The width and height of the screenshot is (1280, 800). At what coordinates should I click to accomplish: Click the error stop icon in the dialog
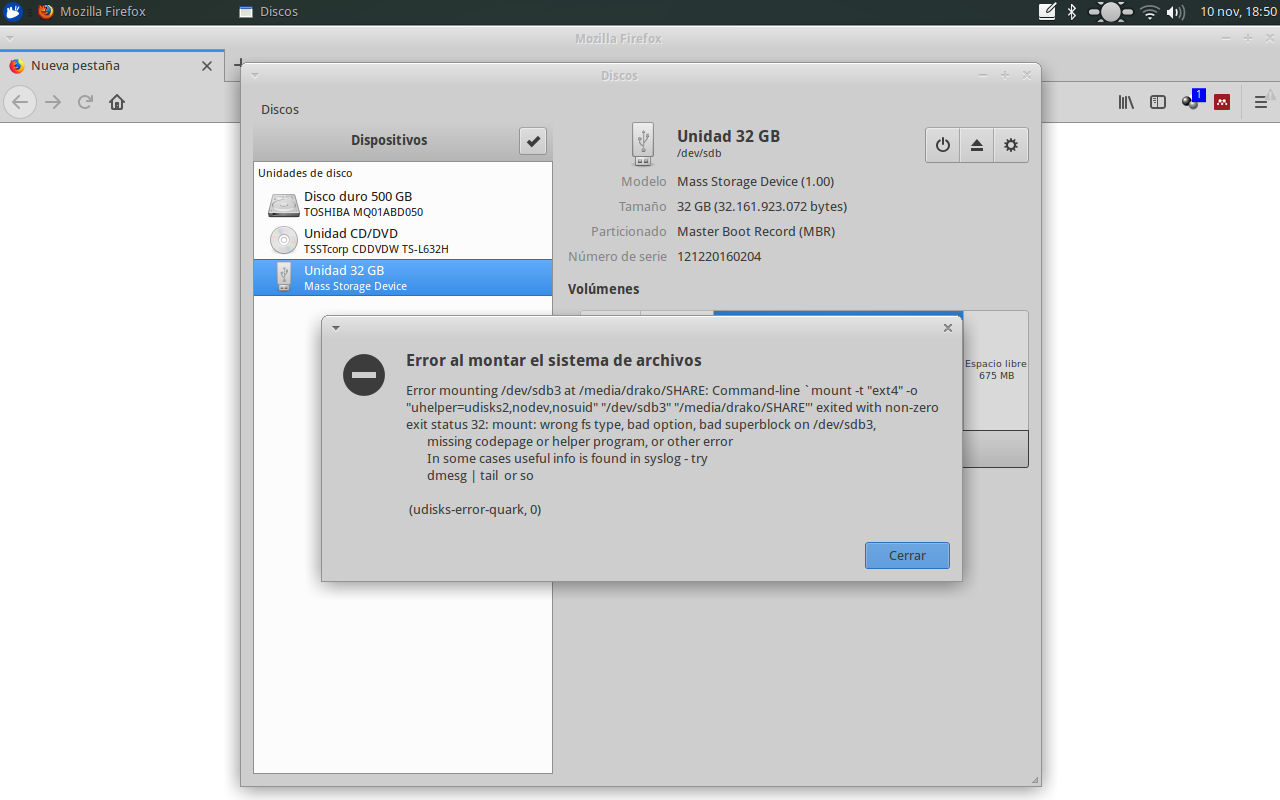[364, 375]
